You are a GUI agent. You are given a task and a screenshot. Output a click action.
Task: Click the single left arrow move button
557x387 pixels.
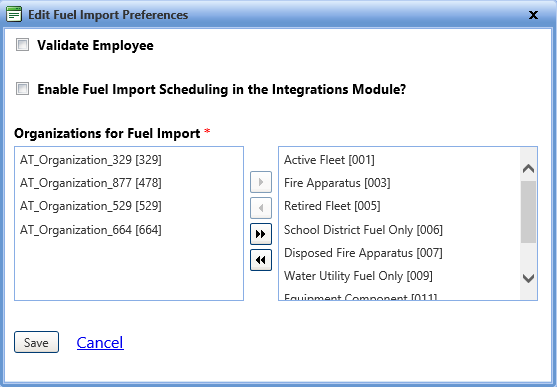(261, 208)
